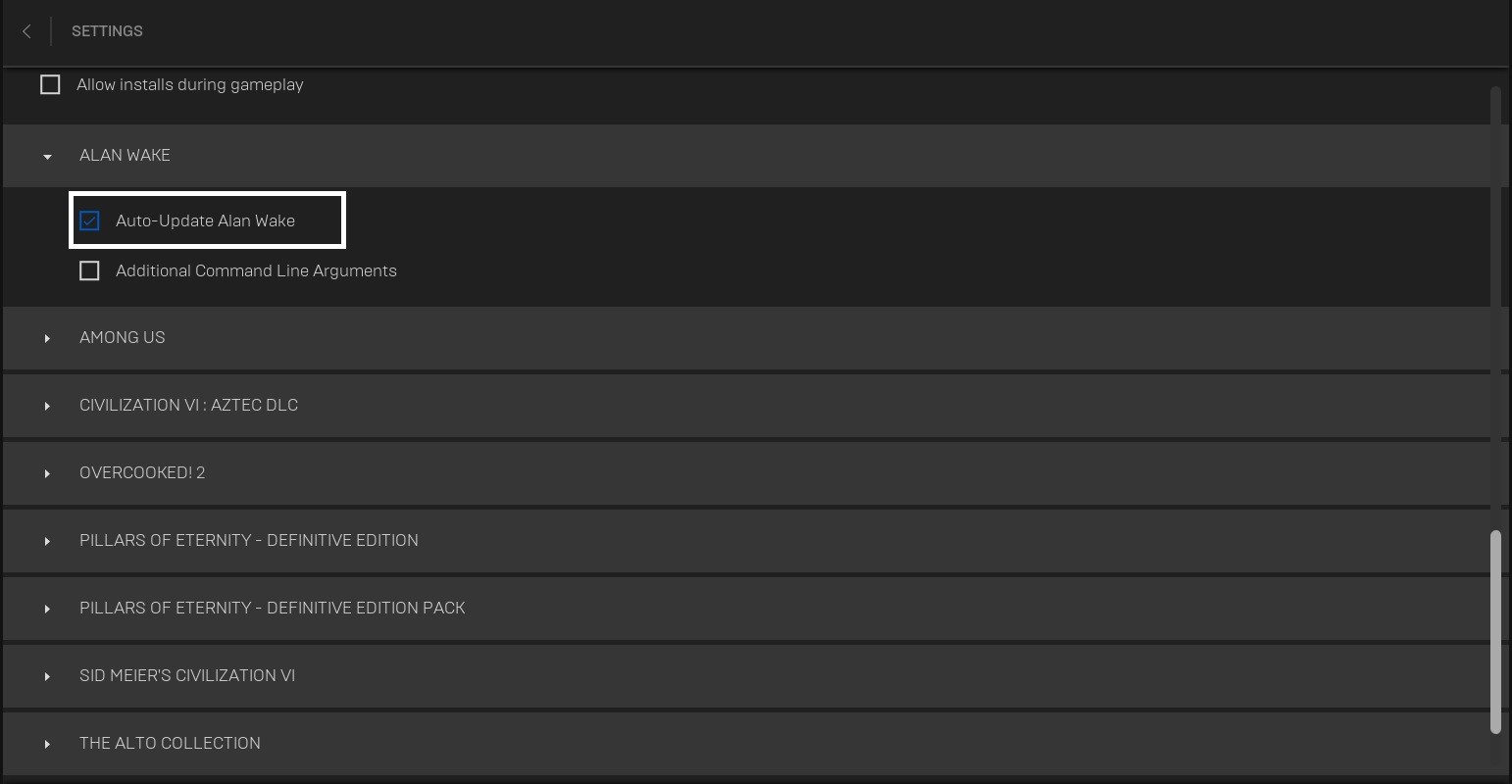Viewport: 1512px width, 784px height.
Task: Click the arrow beside PILLARS OF ETERNITY
Action: (x=47, y=540)
